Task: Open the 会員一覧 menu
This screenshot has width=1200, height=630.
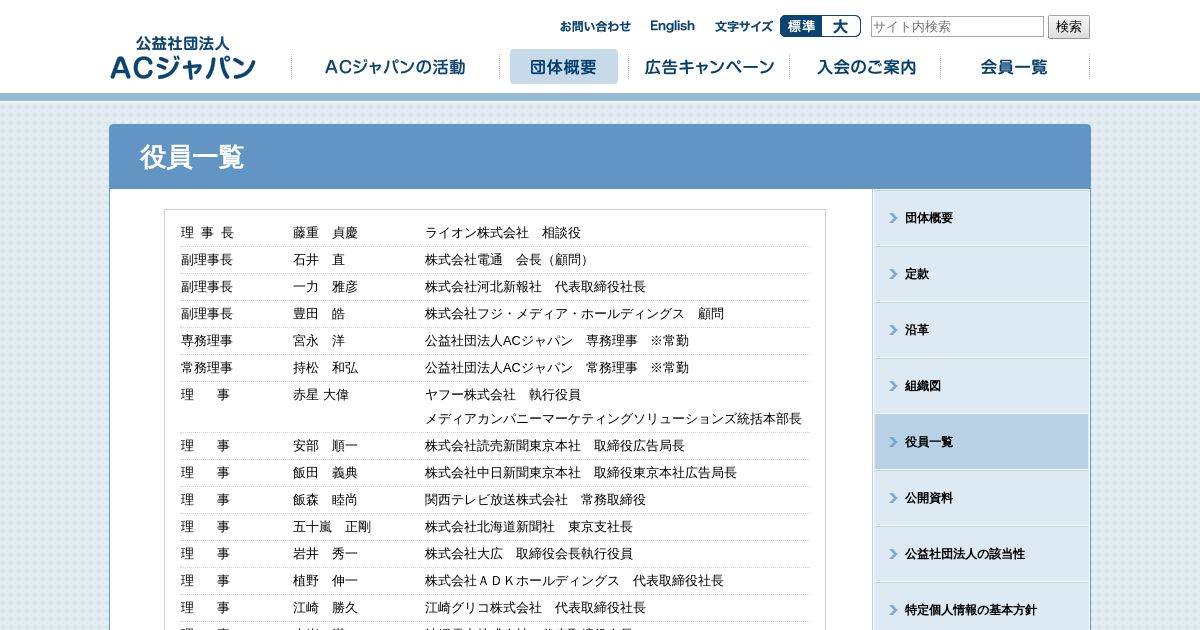Action: tap(1014, 67)
